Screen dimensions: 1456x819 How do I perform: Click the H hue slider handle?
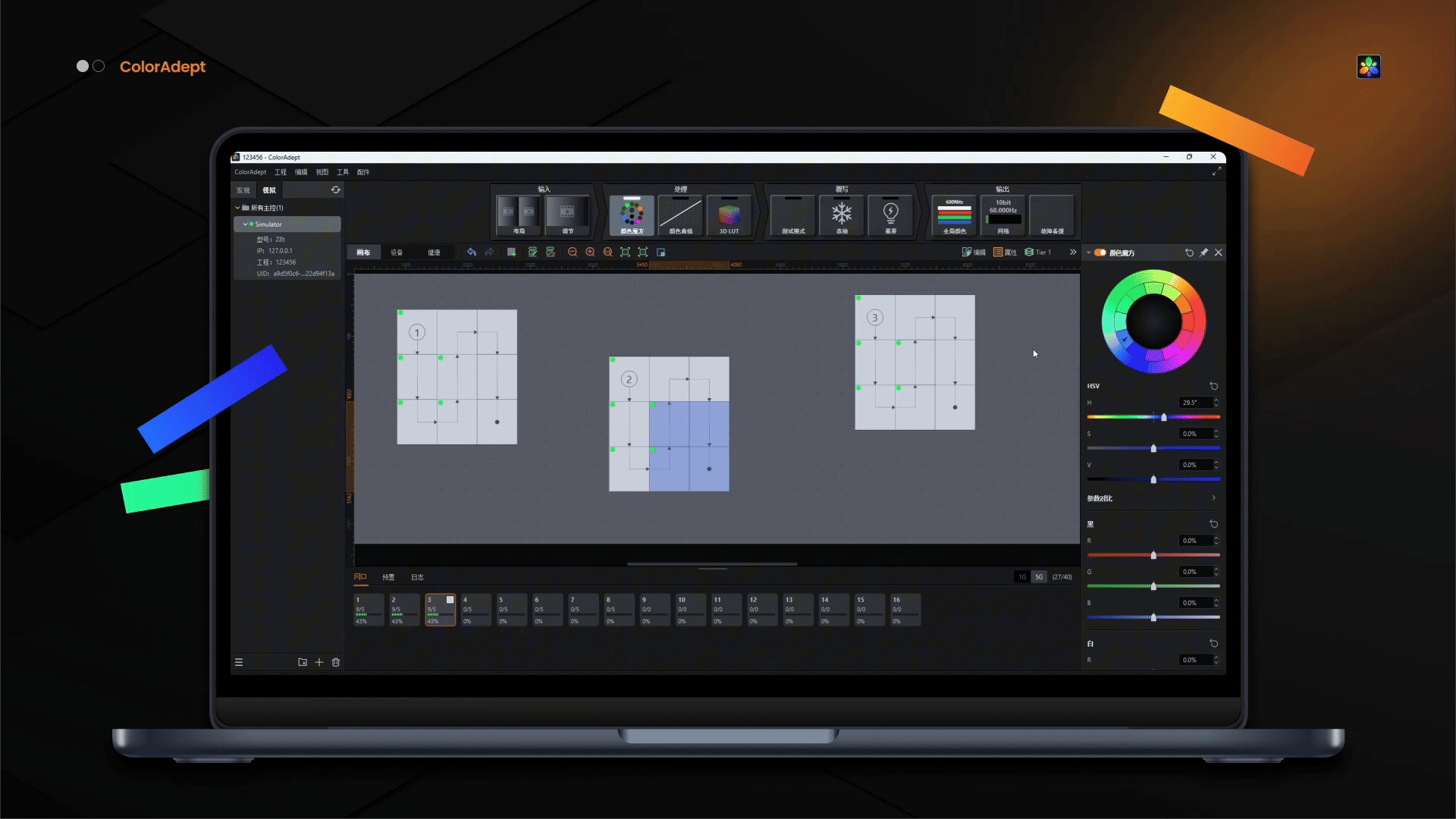pos(1163,417)
